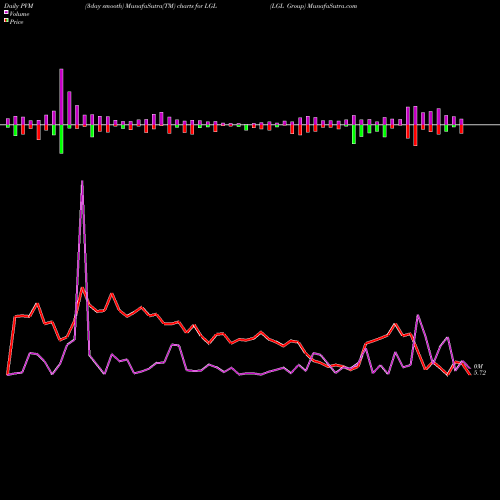Click the tallest magenta volume bar
Screen dimensions: 500x500
tap(61, 97)
